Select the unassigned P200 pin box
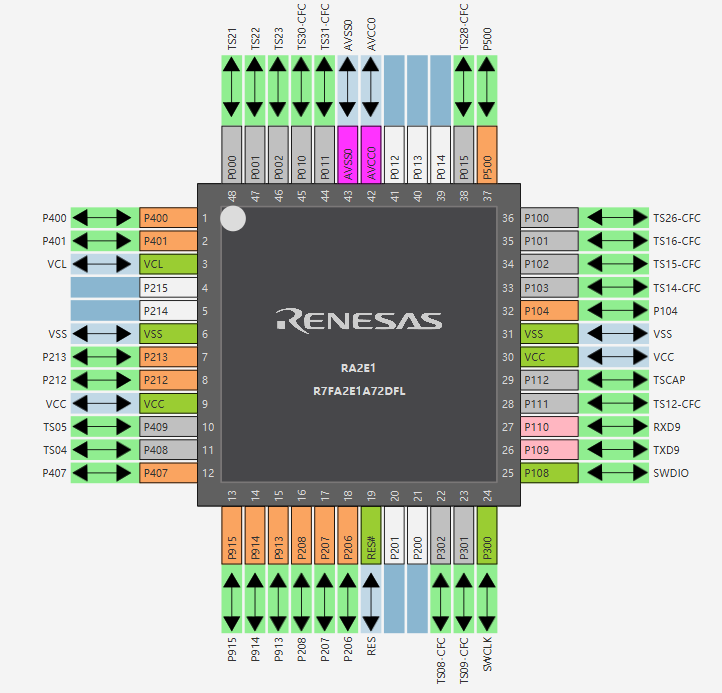The height and width of the screenshot is (693, 722). pyautogui.click(x=417, y=536)
